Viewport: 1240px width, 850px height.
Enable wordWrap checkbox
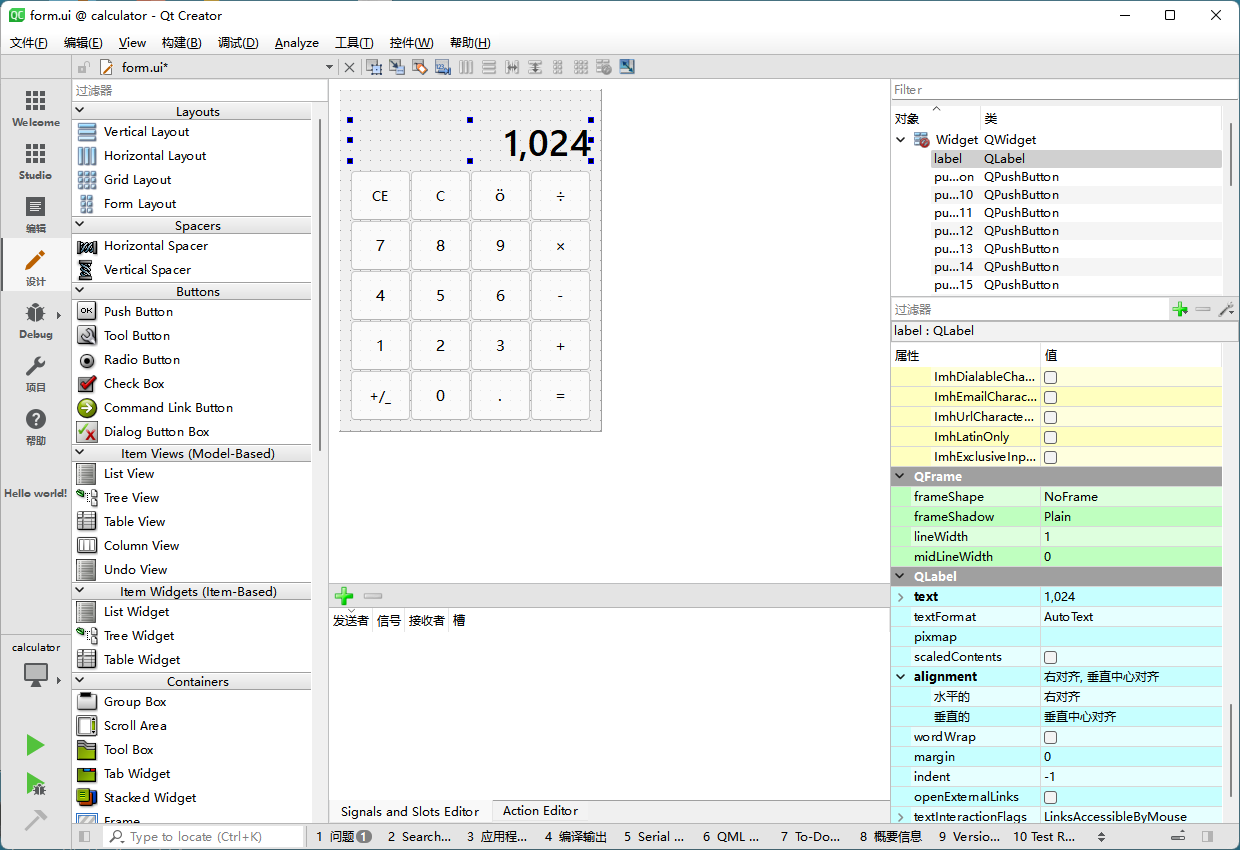coord(1051,737)
